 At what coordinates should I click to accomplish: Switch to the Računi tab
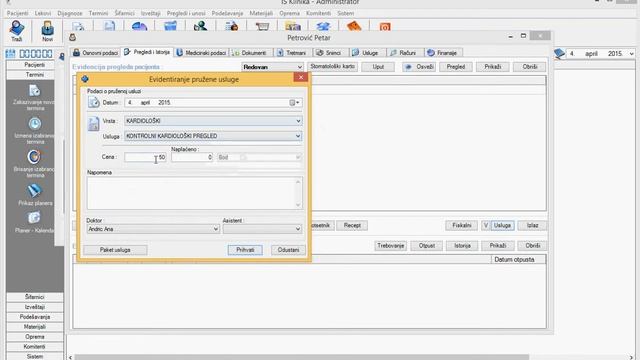[403, 53]
